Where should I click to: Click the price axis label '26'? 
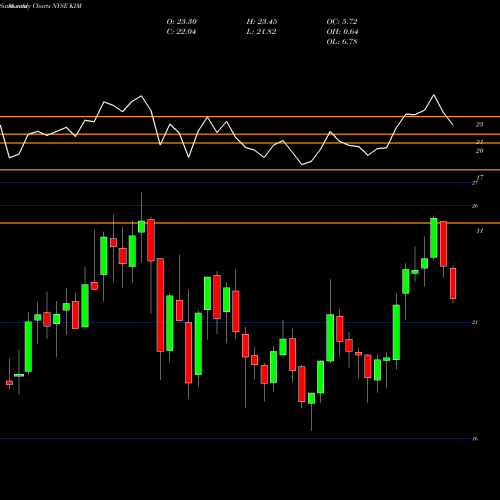coord(475,206)
